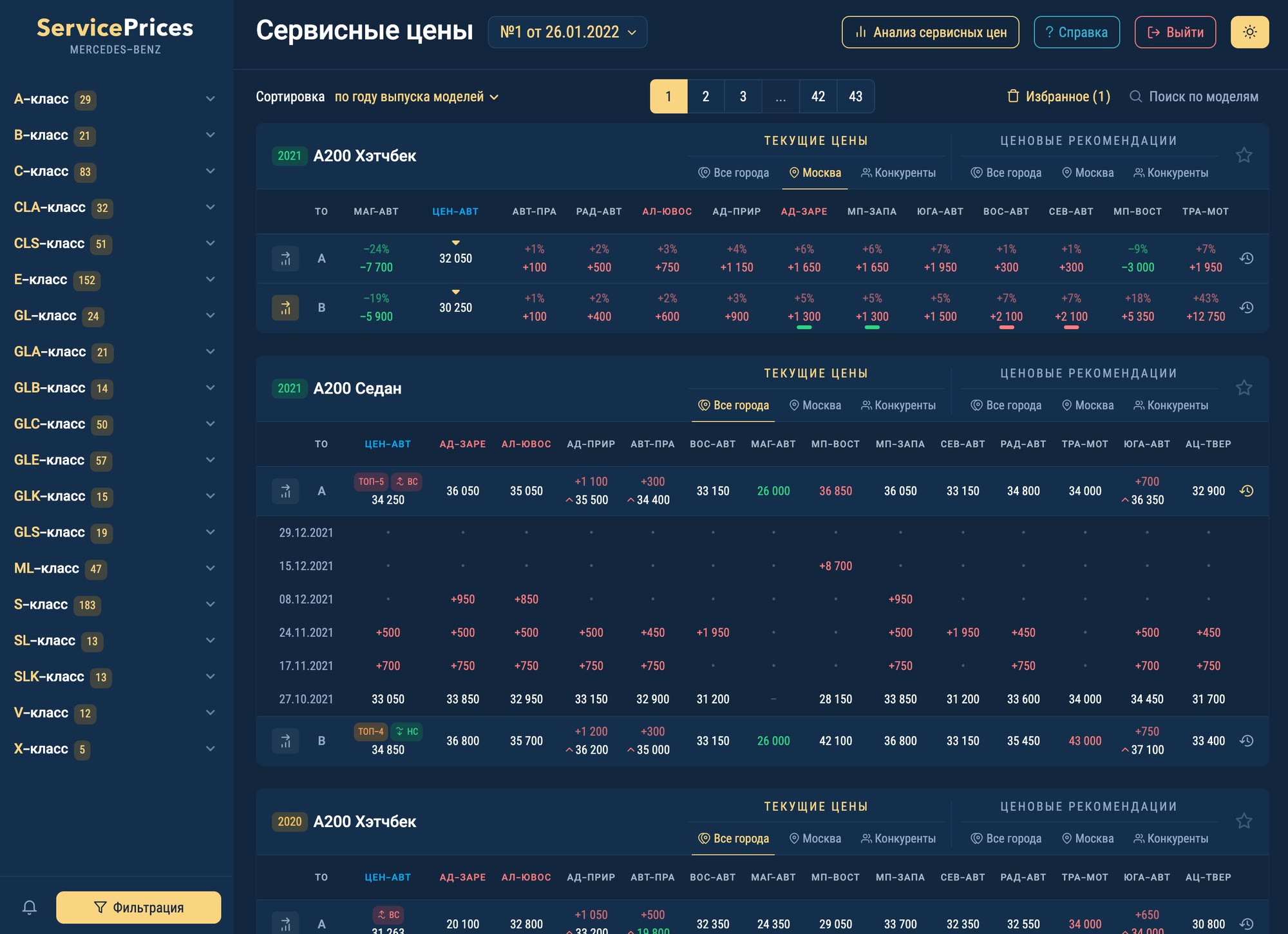Select Конкуренты current prices tab, A200 Седан

pyautogui.click(x=898, y=405)
